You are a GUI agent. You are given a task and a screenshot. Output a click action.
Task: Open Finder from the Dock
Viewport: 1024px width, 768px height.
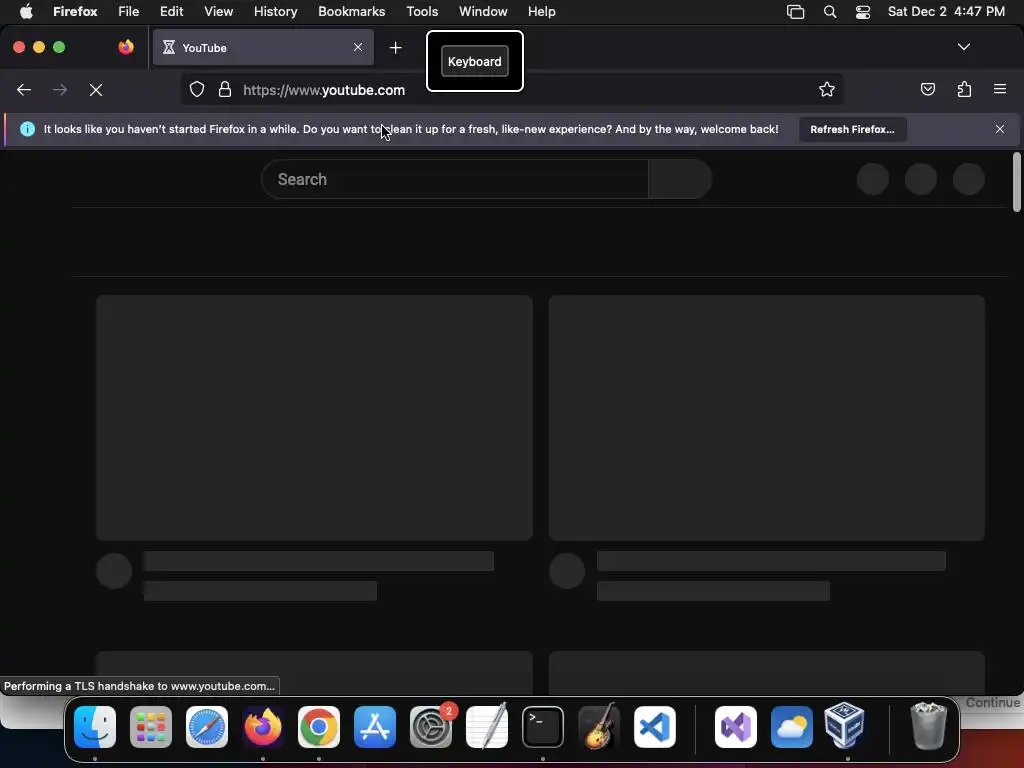pyautogui.click(x=95, y=727)
